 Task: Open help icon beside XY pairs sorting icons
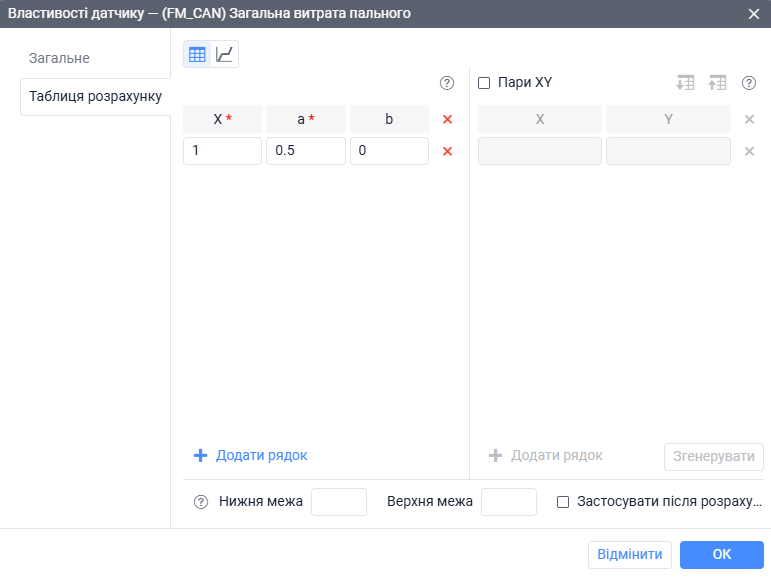pos(748,83)
